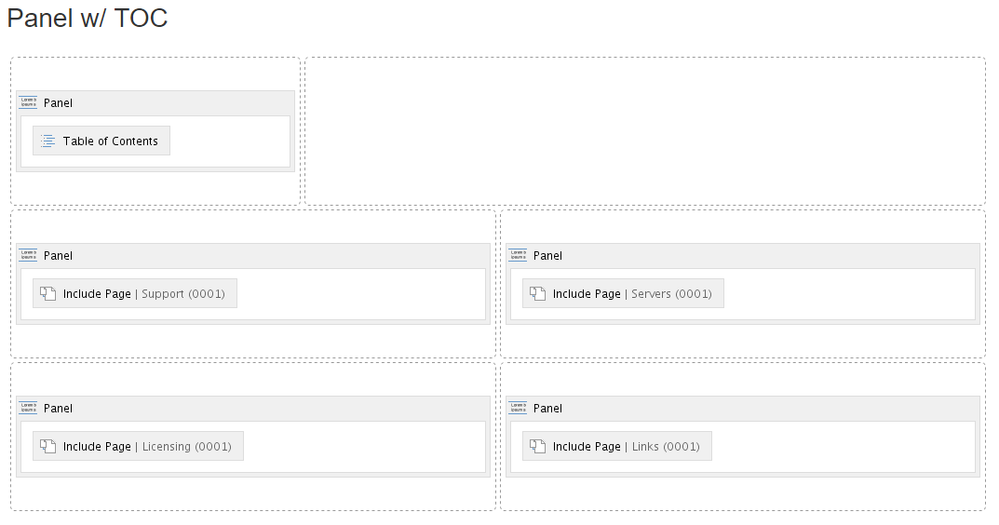Click the Table of Contents macro icon
This screenshot has width=999, height=525.
coord(48,141)
